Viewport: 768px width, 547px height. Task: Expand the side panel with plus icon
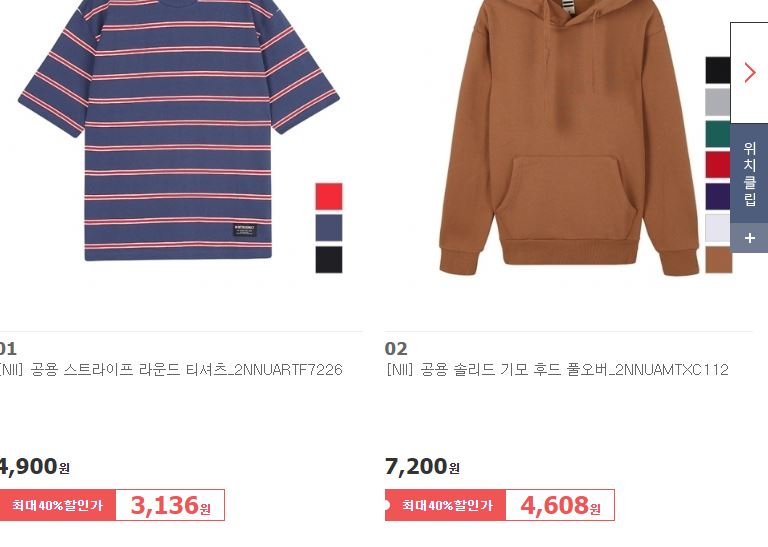click(x=749, y=238)
